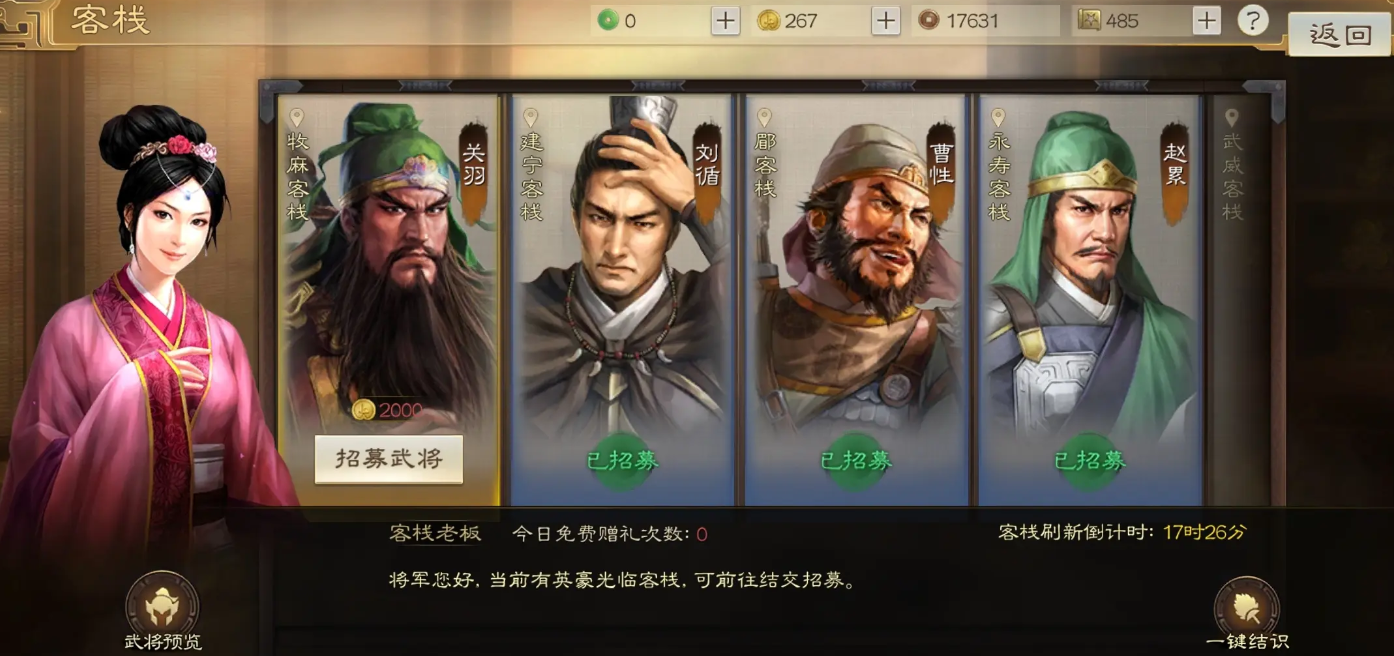
Task: Click the location pin above 牧麻客栈
Action: coord(297,118)
